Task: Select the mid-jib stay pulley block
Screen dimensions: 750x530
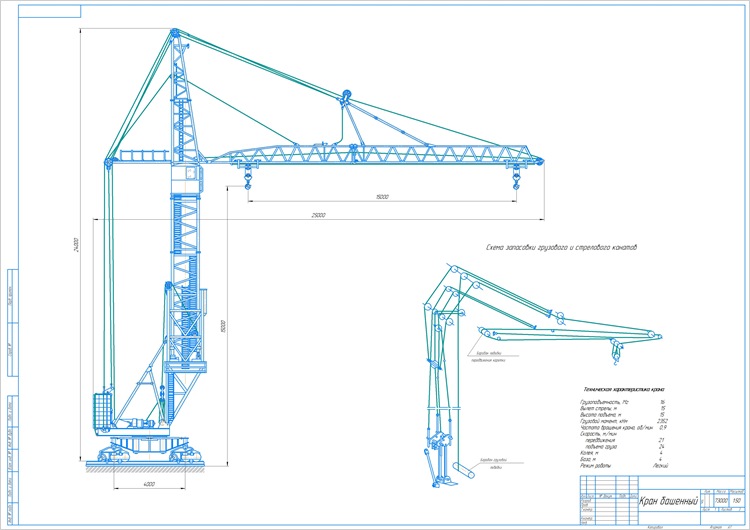Action: click(346, 95)
